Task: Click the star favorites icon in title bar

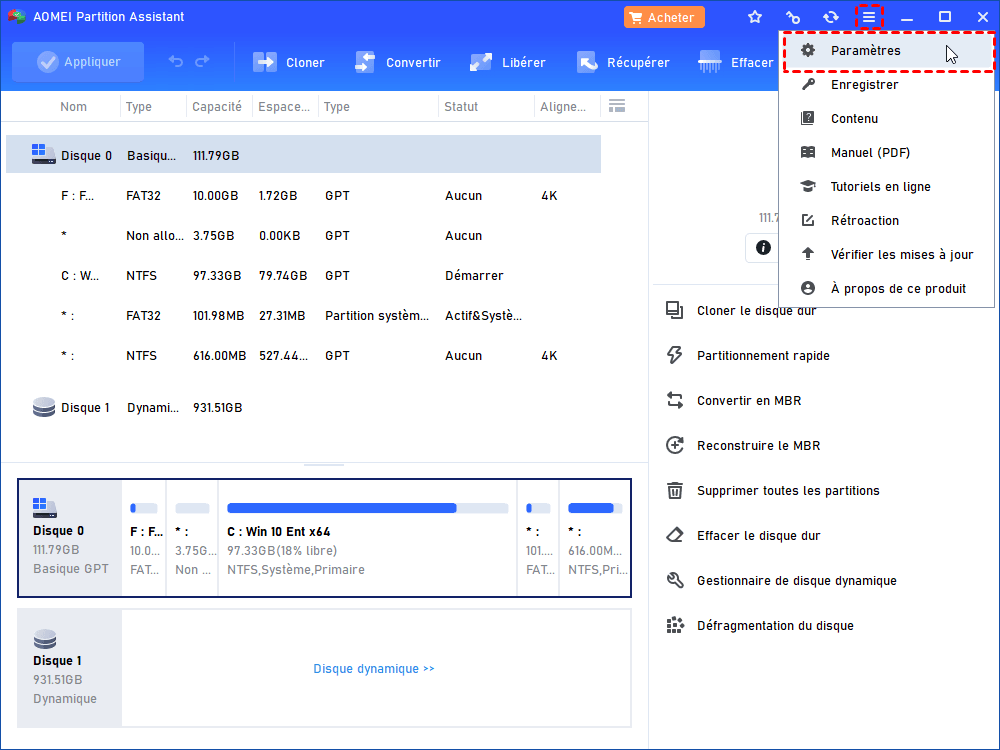Action: pyautogui.click(x=755, y=17)
